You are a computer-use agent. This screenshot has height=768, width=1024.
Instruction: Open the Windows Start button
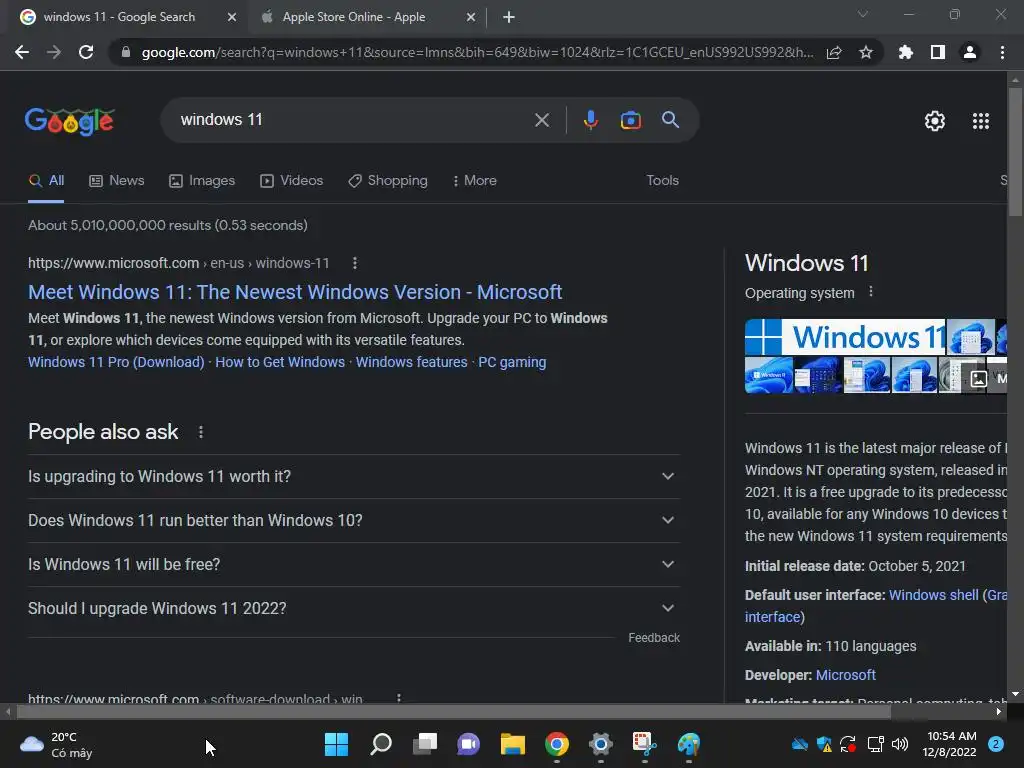pyautogui.click(x=336, y=744)
